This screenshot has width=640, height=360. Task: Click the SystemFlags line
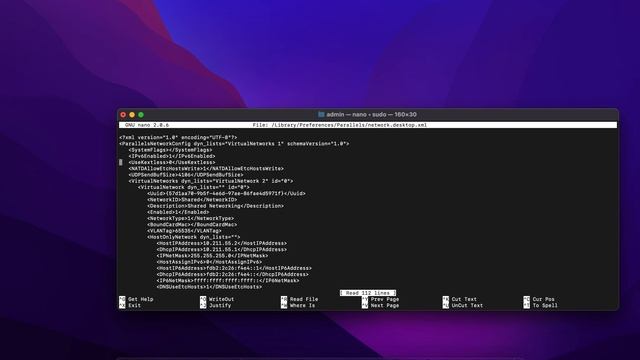pos(170,150)
